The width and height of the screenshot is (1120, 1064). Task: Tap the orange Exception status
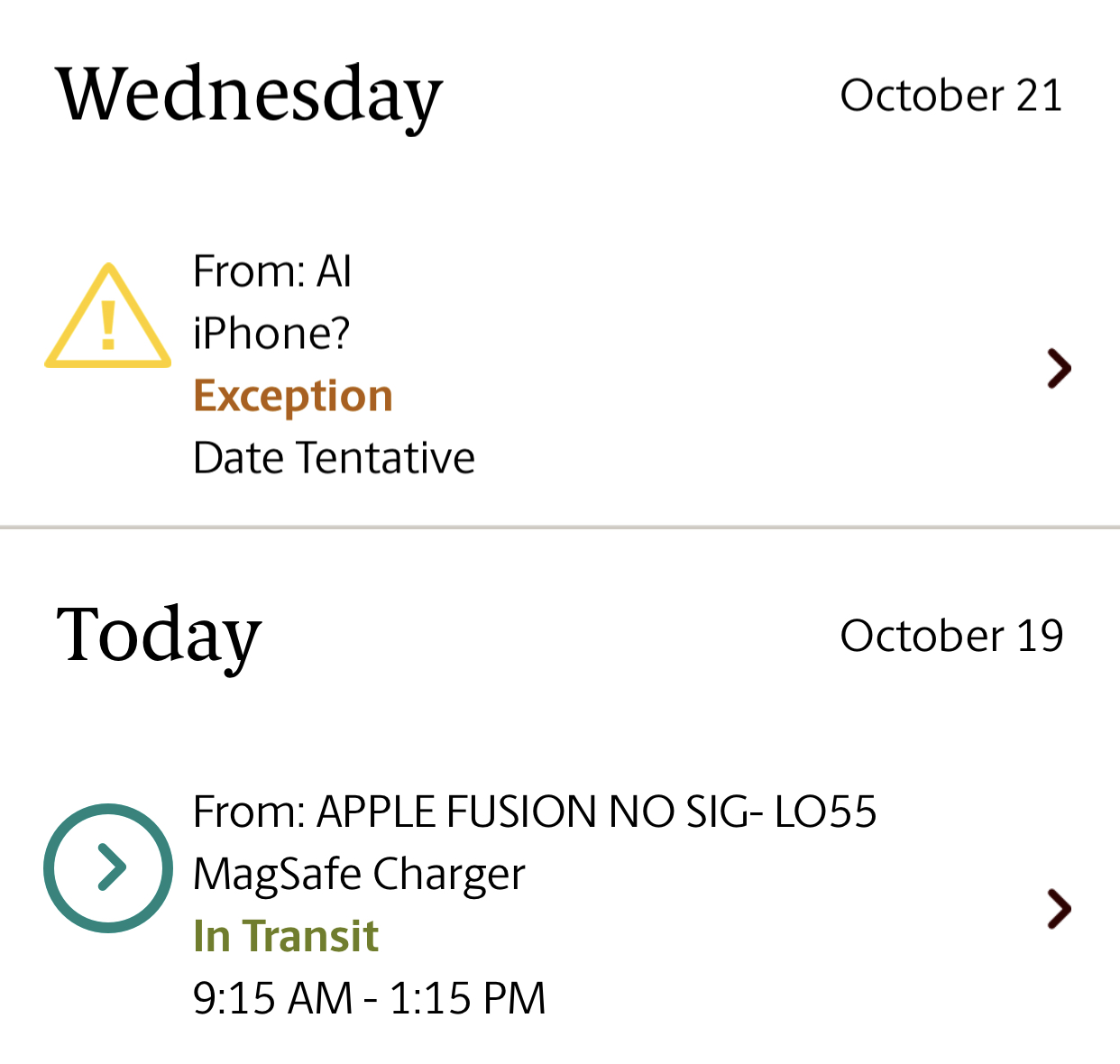click(x=293, y=396)
